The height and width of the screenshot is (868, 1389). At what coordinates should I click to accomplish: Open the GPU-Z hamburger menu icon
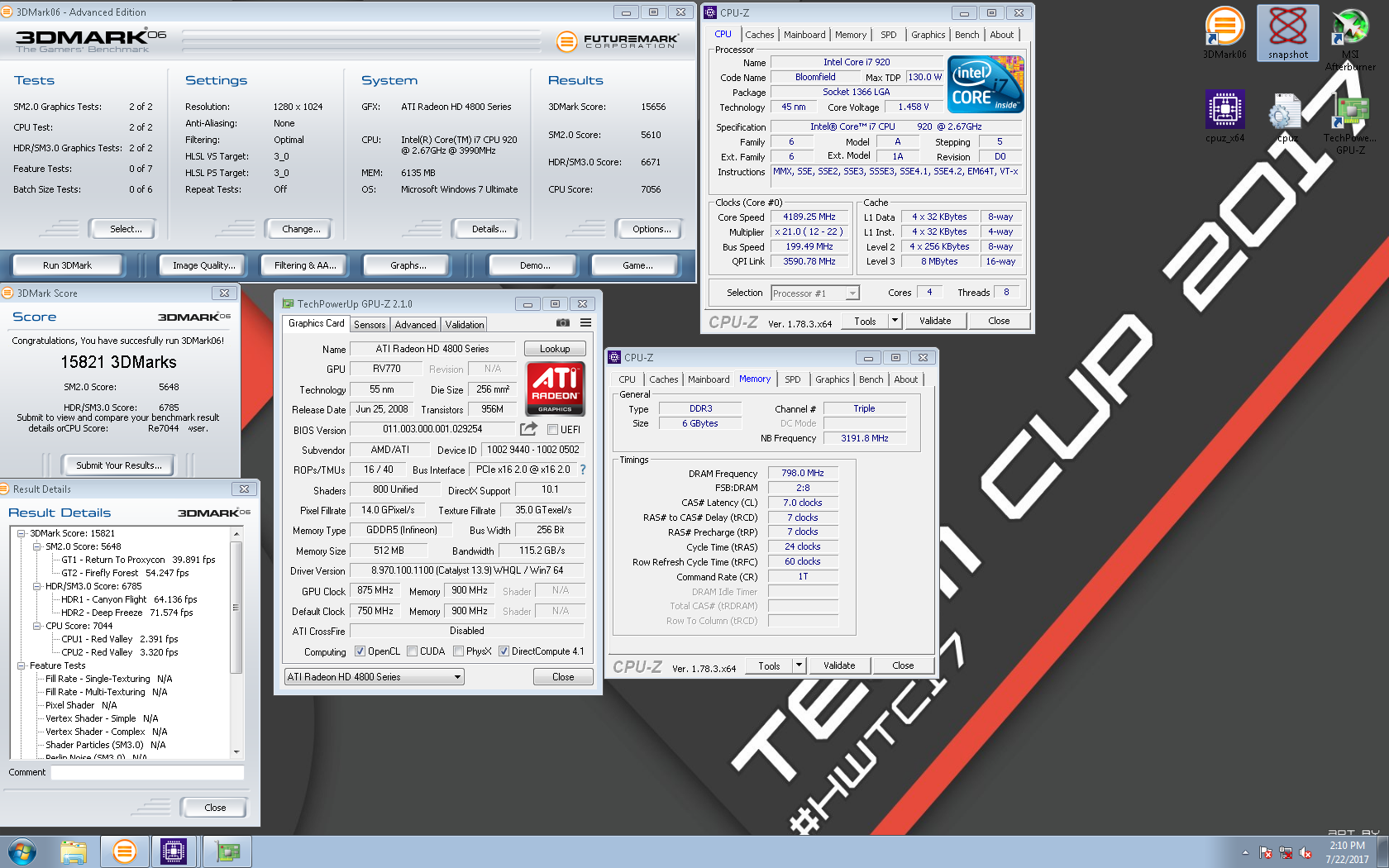(x=585, y=323)
